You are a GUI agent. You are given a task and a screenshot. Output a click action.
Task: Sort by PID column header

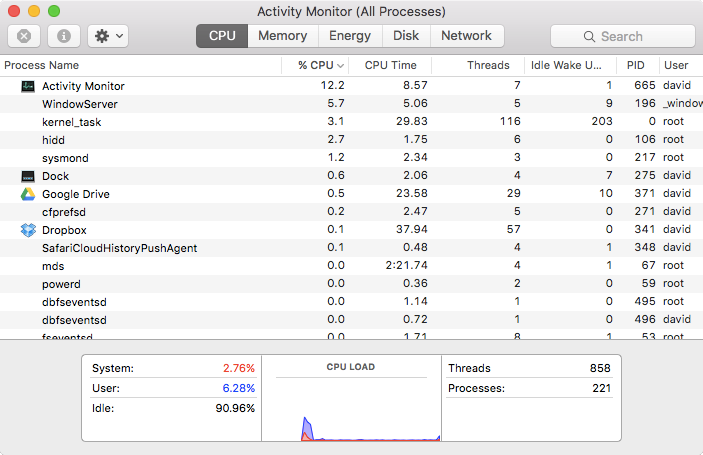point(638,65)
